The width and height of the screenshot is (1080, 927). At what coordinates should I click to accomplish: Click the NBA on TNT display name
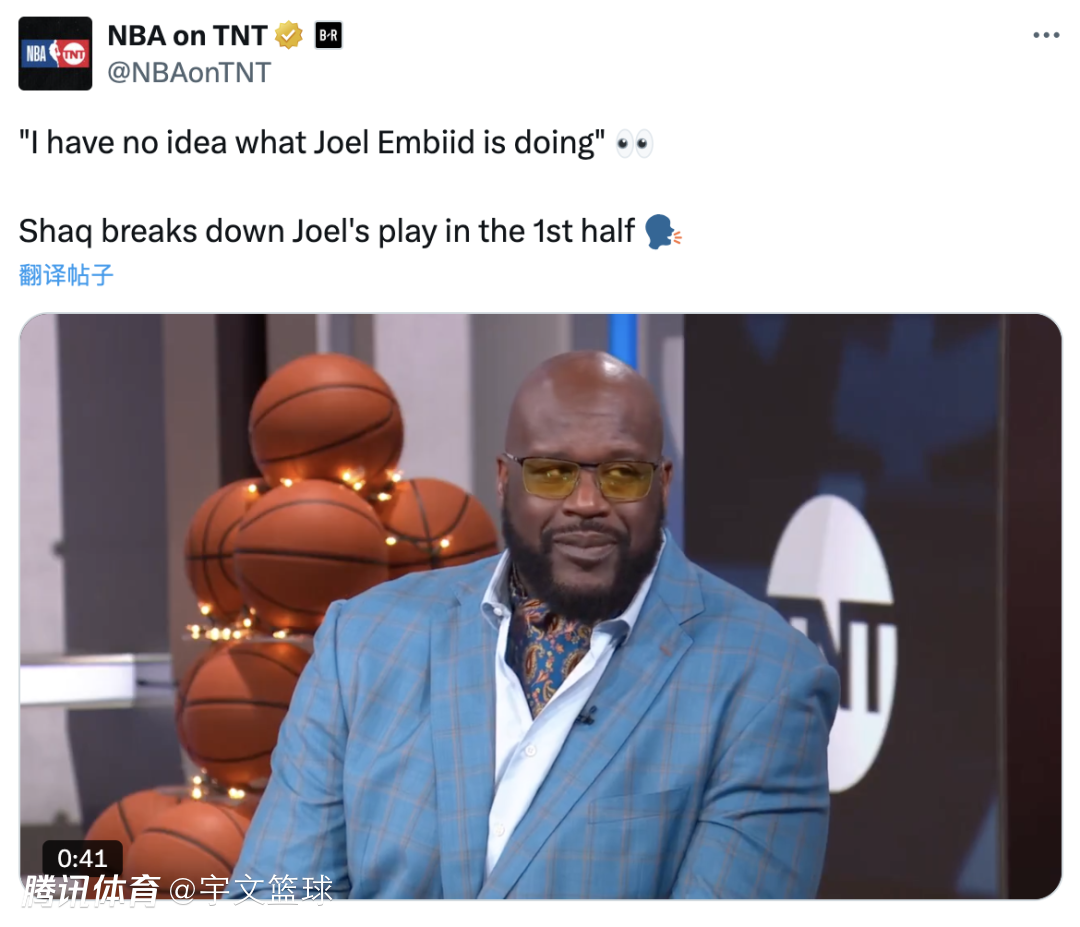[187, 36]
